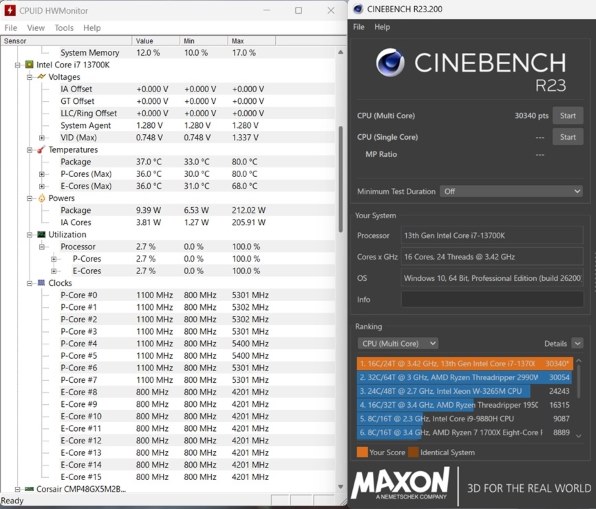Expand the P-Cores utilization row
This screenshot has height=509, width=596.
pos(54,259)
